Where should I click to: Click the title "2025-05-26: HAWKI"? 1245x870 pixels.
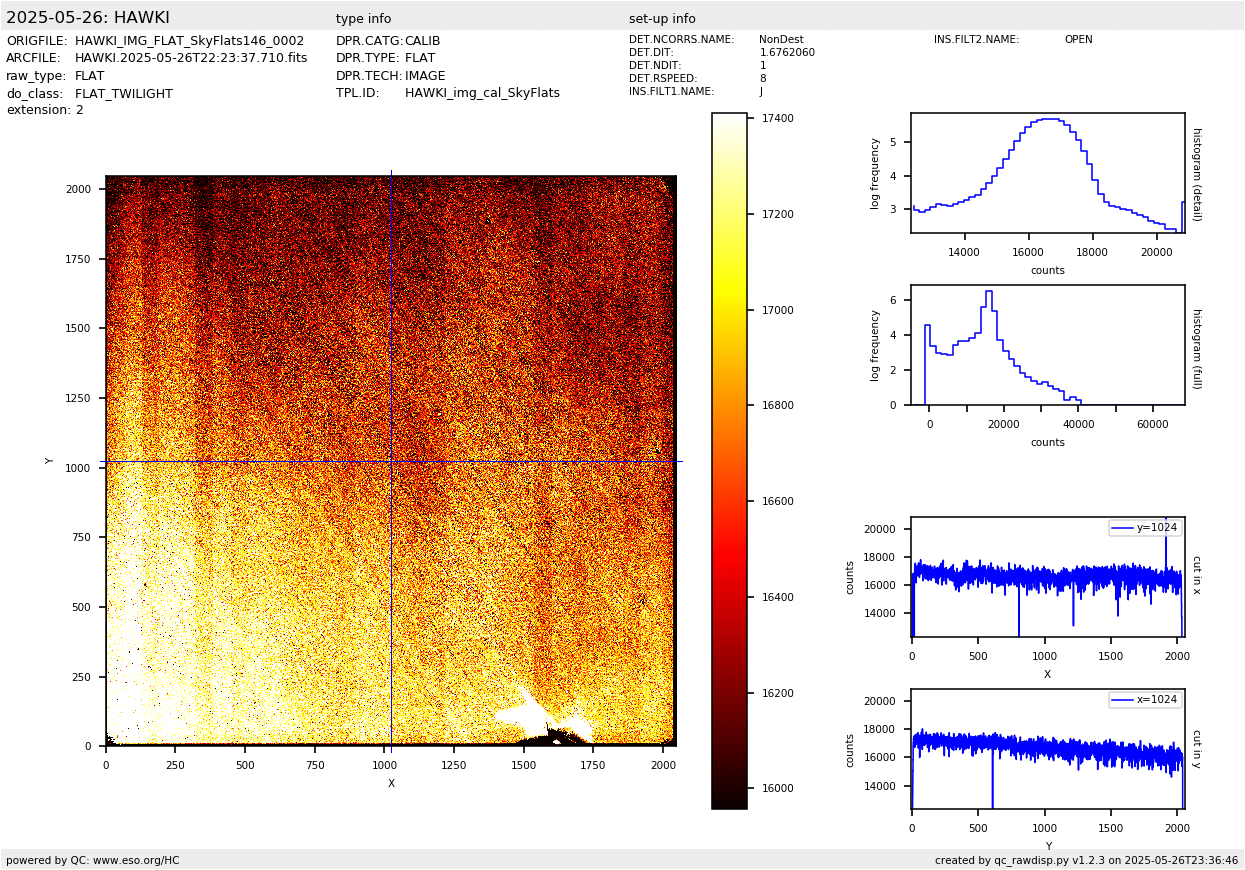point(88,18)
